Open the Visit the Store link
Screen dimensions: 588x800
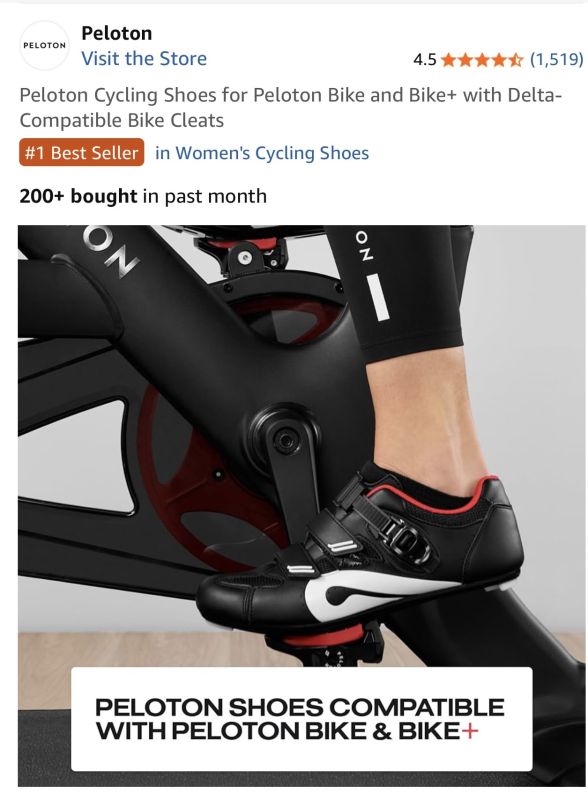tap(144, 59)
